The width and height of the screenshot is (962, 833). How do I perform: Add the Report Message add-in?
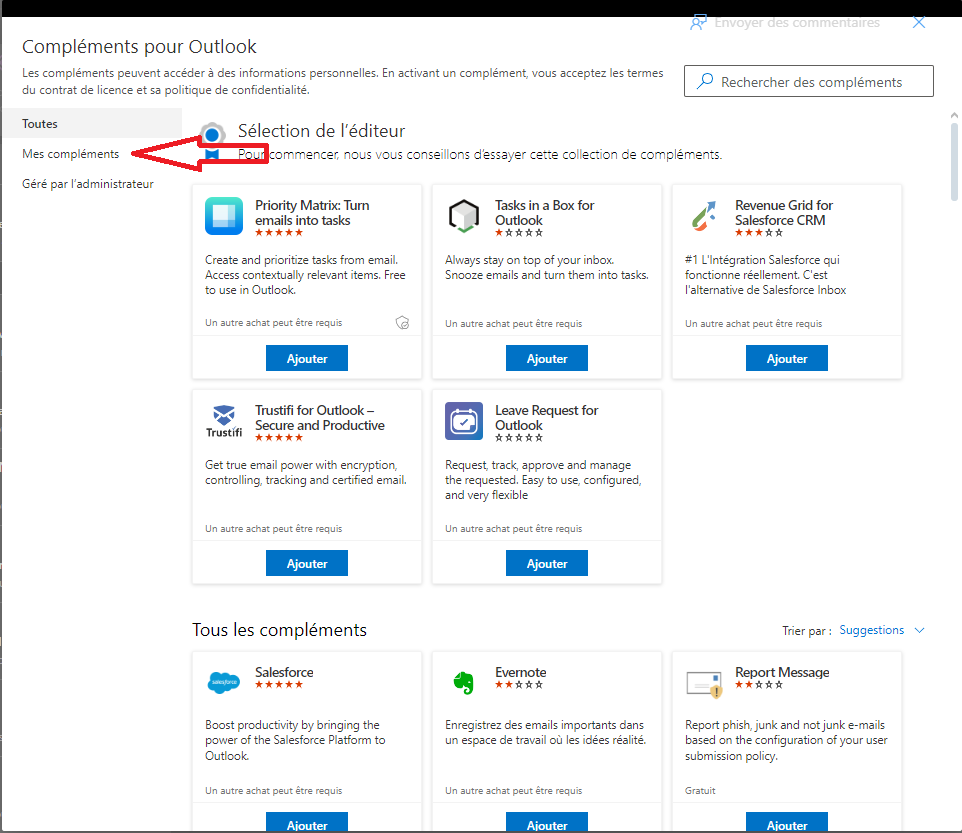(787, 823)
